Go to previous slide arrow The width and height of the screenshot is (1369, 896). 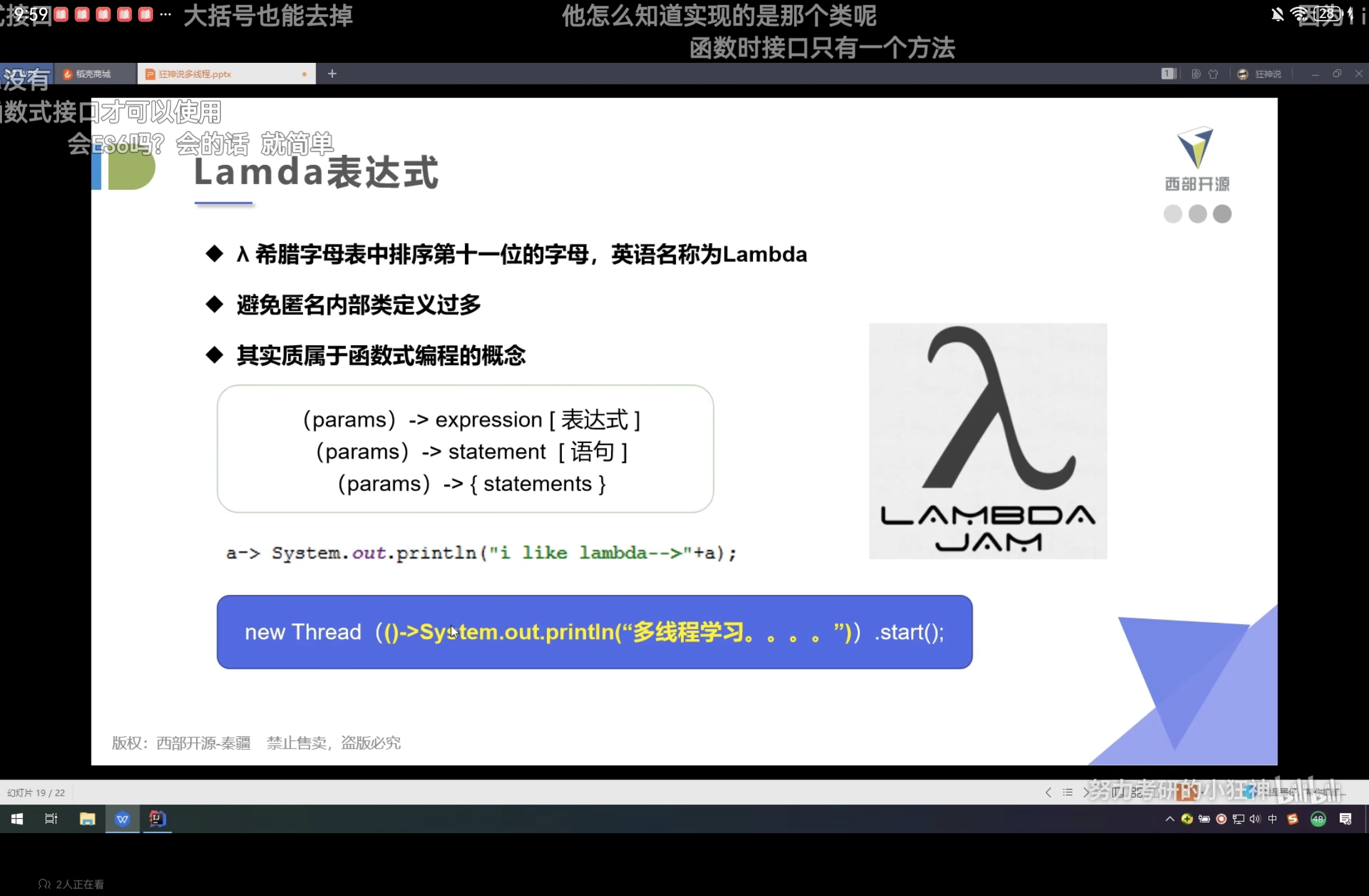(1049, 792)
